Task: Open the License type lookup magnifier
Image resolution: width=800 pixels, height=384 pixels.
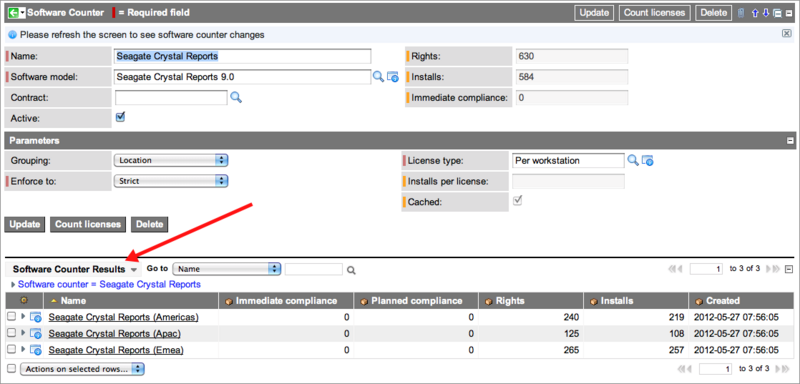Action: pyautogui.click(x=633, y=160)
